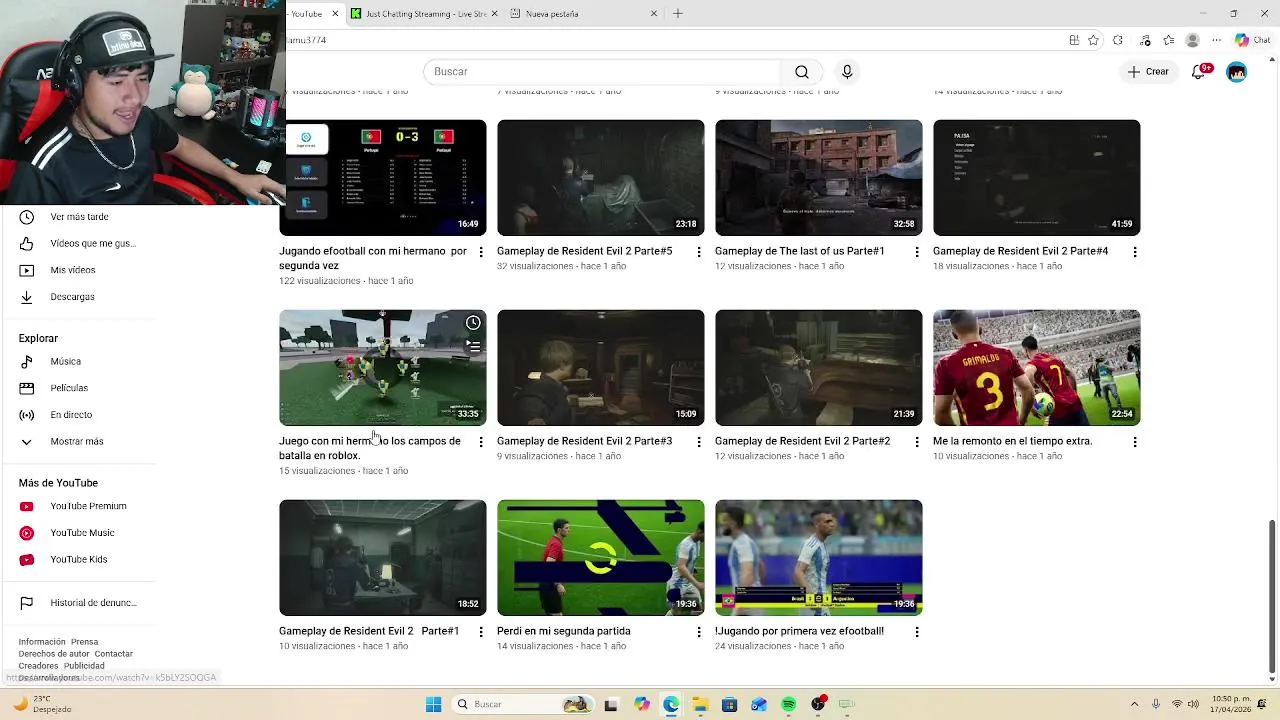Open options menu for Jugando por primera vez efootball
This screenshot has width=1280, height=720.
click(917, 632)
